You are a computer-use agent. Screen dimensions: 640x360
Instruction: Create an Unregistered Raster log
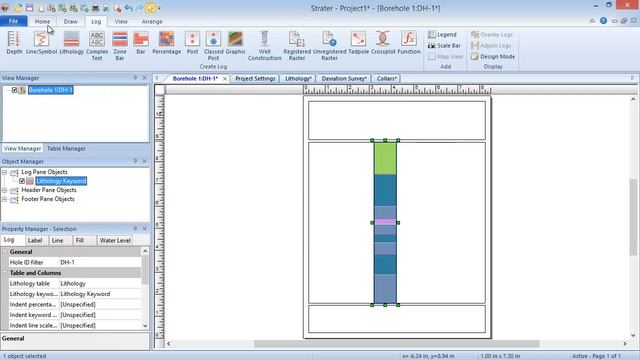coord(329,46)
